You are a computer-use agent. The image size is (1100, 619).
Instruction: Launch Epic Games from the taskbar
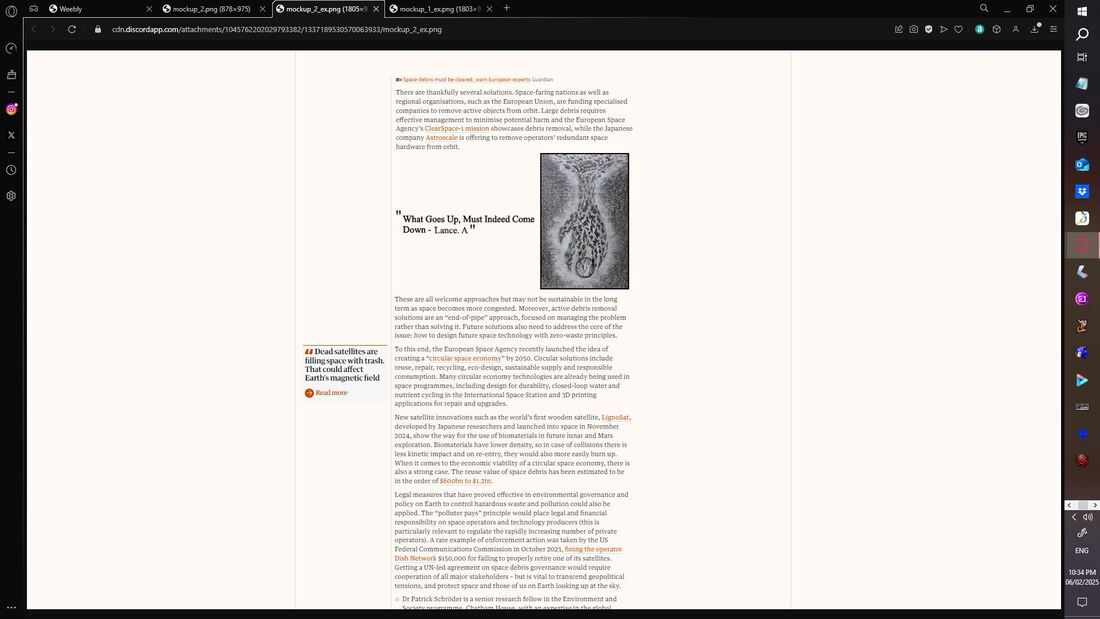(x=1082, y=137)
